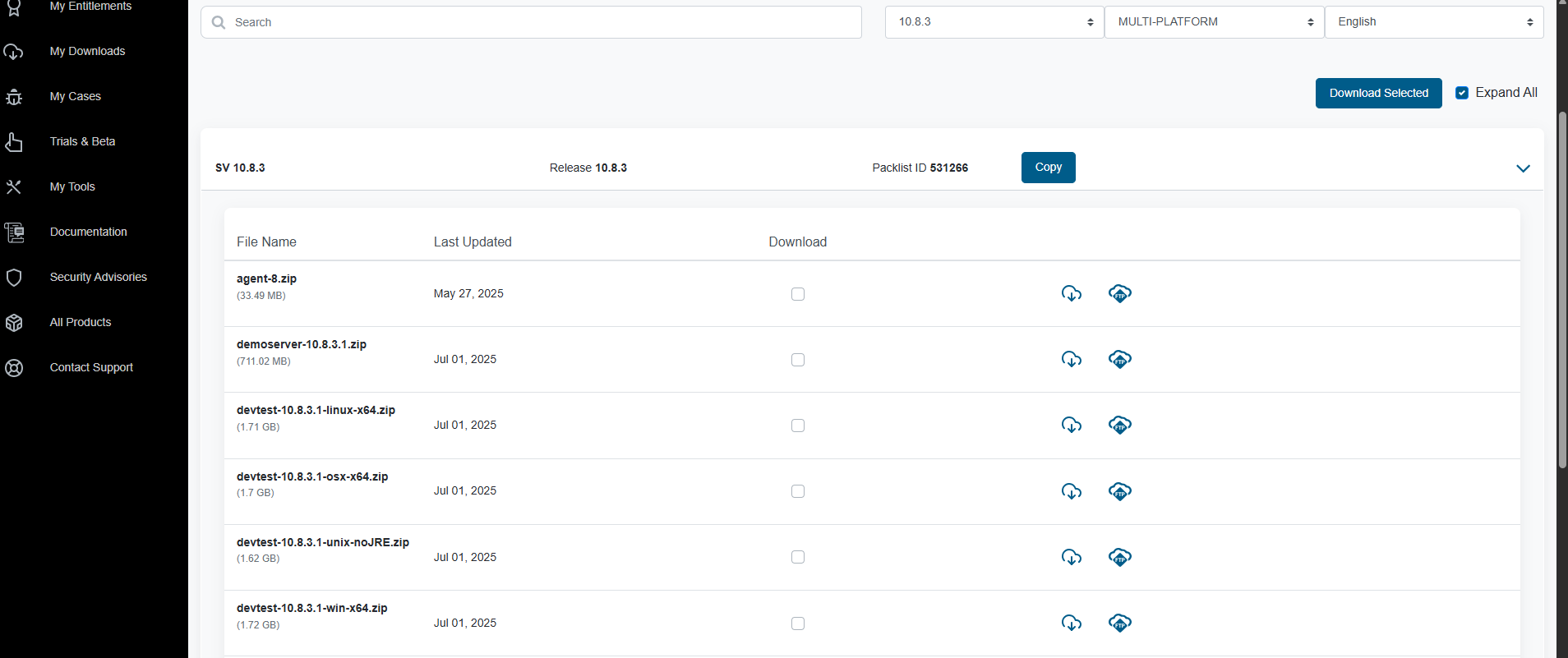The height and width of the screenshot is (658, 1568).
Task: Tick the checkbox for devtest-10.8.3.1-win-x64.zip
Action: [797, 623]
